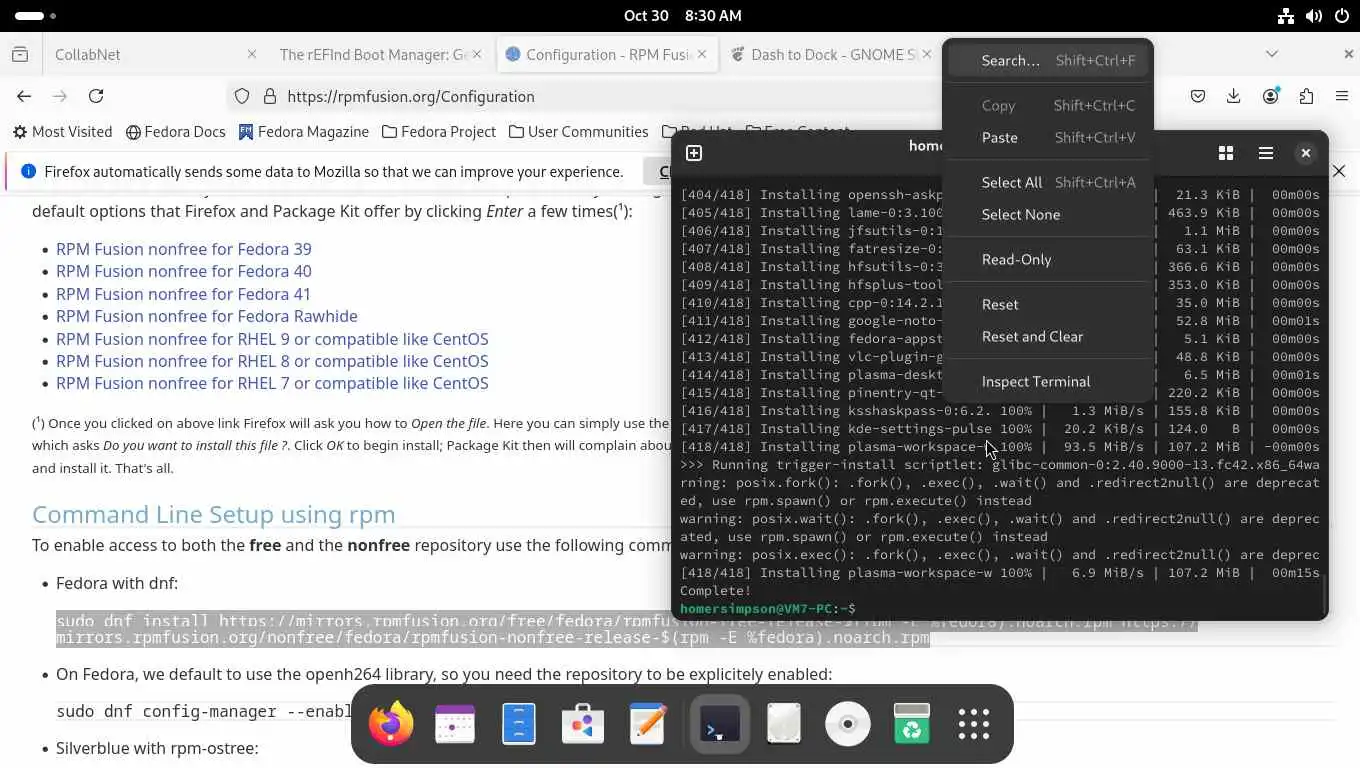
Task: Switch to Dash to Dock tab
Action: tap(834, 55)
